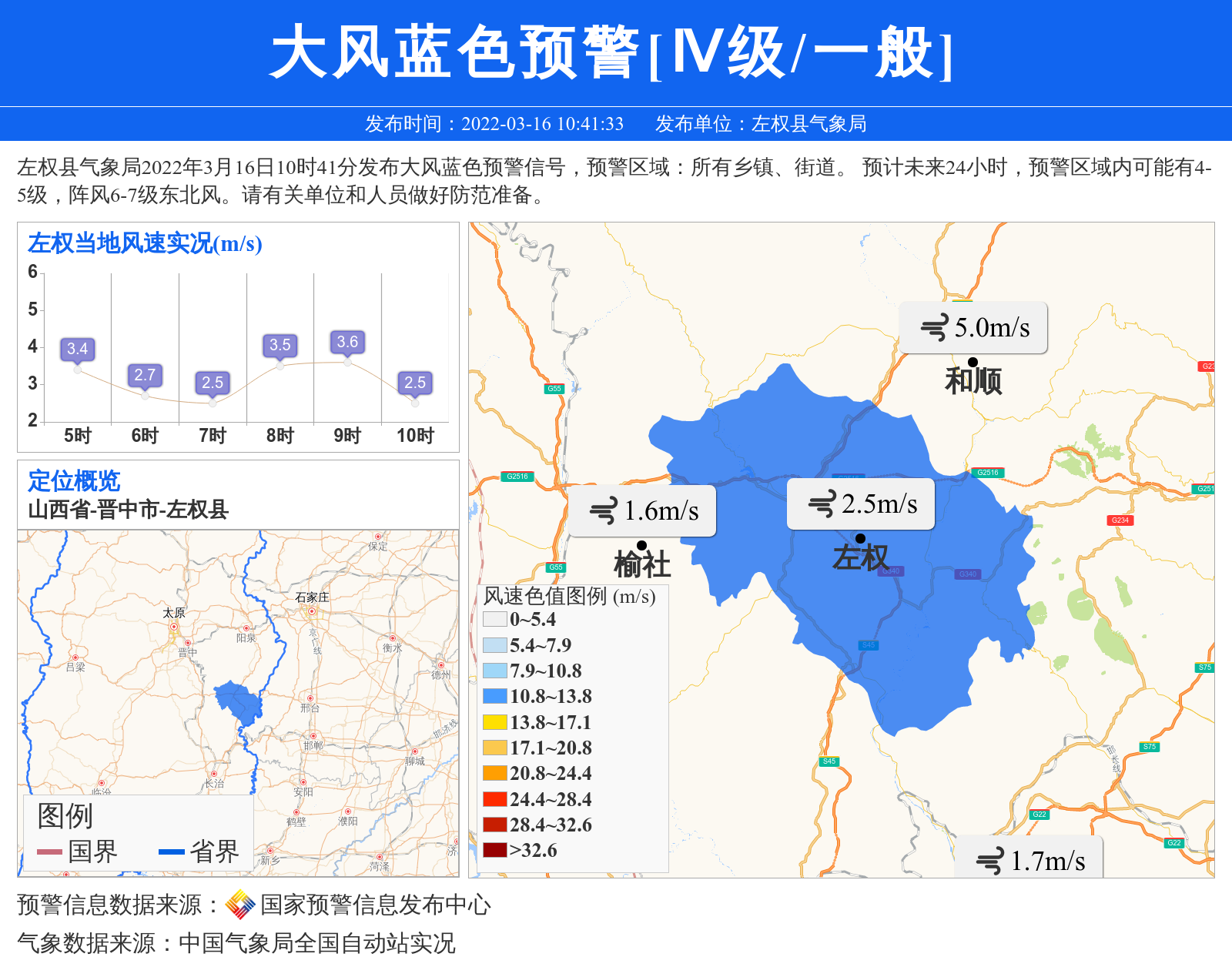Viewport: 1232px width, 967px height.
Task: Click the wind icon beside 5.0m/s
Action: tap(934, 328)
